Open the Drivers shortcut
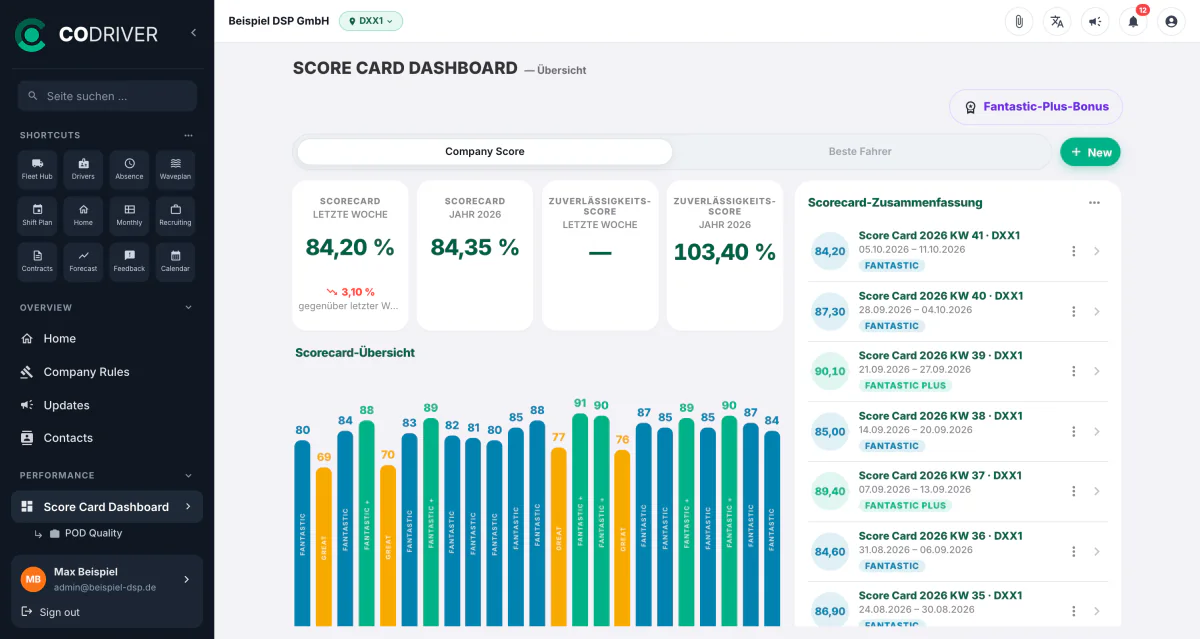This screenshot has height=639, width=1200. (x=83, y=169)
